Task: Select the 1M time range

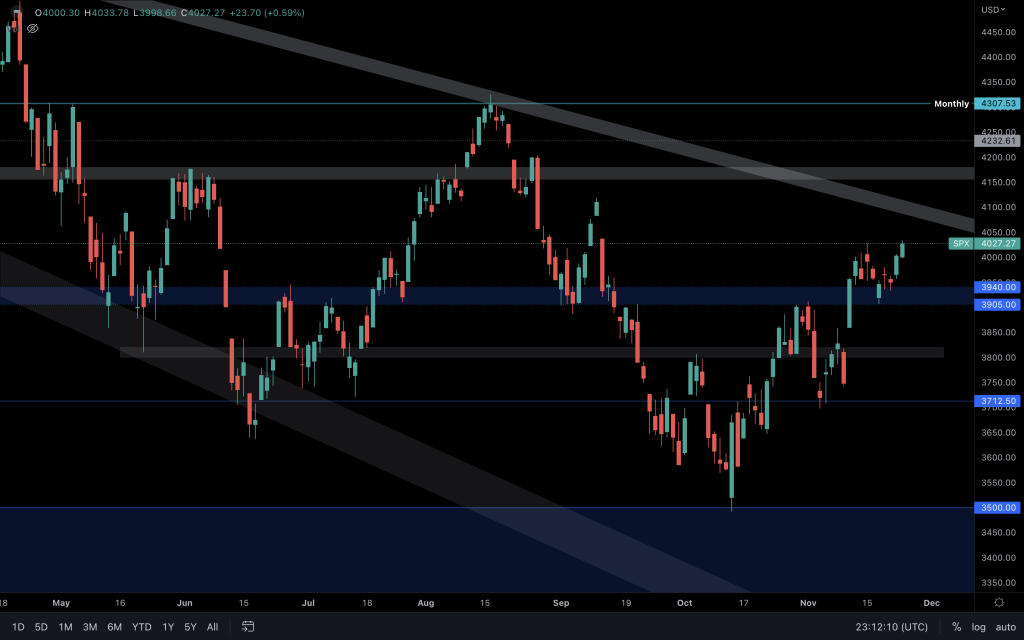Action: click(65, 627)
